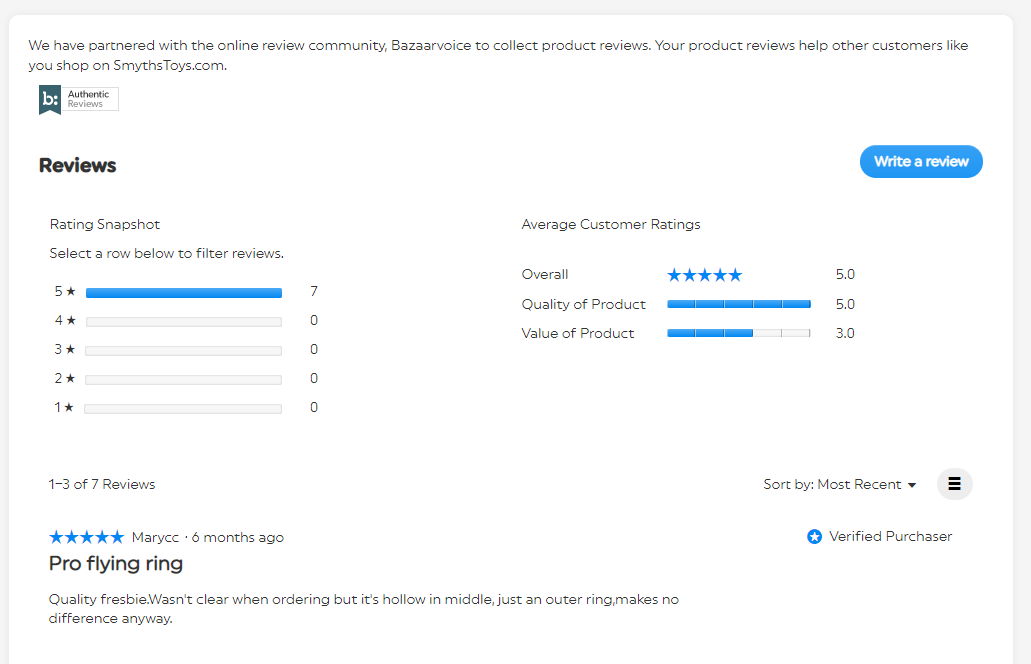This screenshot has width=1031, height=664.
Task: Click the Value of Product rating bar
Action: click(738, 333)
